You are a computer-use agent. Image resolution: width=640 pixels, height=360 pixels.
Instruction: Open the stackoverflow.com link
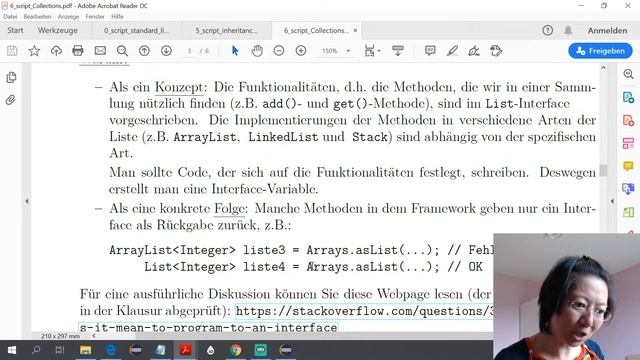[x=364, y=311]
